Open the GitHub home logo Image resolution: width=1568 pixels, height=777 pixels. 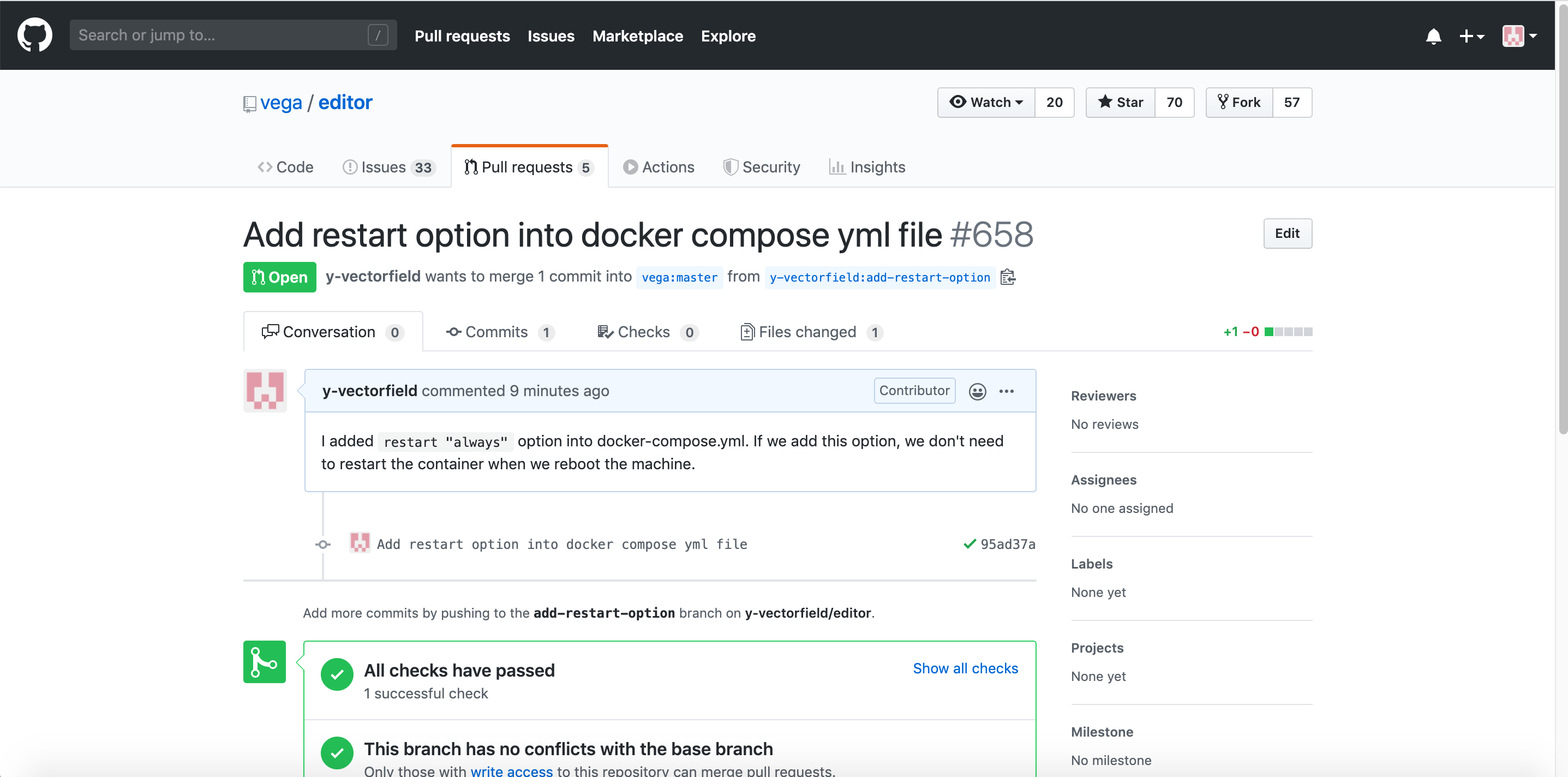(x=35, y=35)
